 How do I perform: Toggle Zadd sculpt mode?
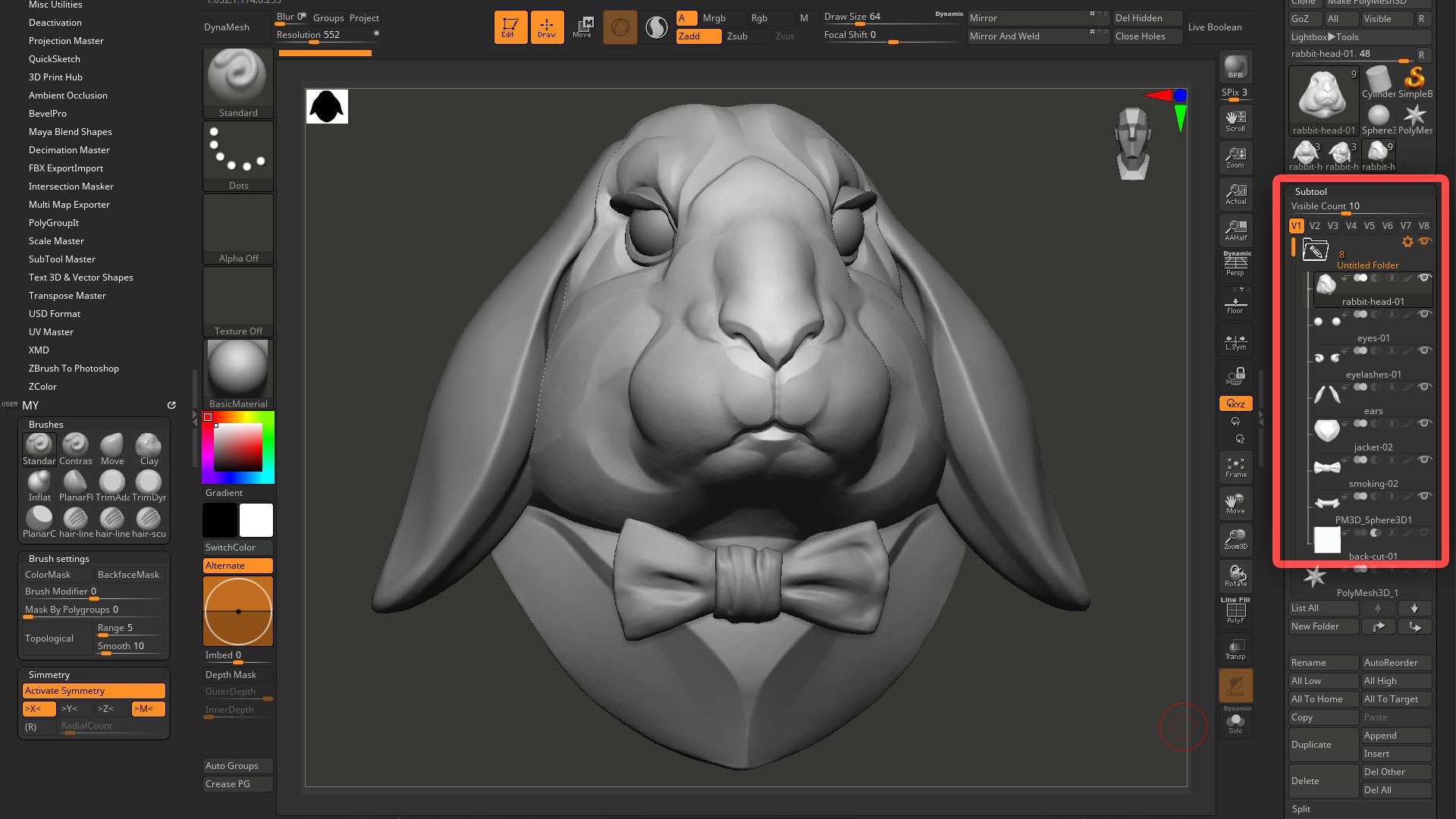[x=698, y=36]
